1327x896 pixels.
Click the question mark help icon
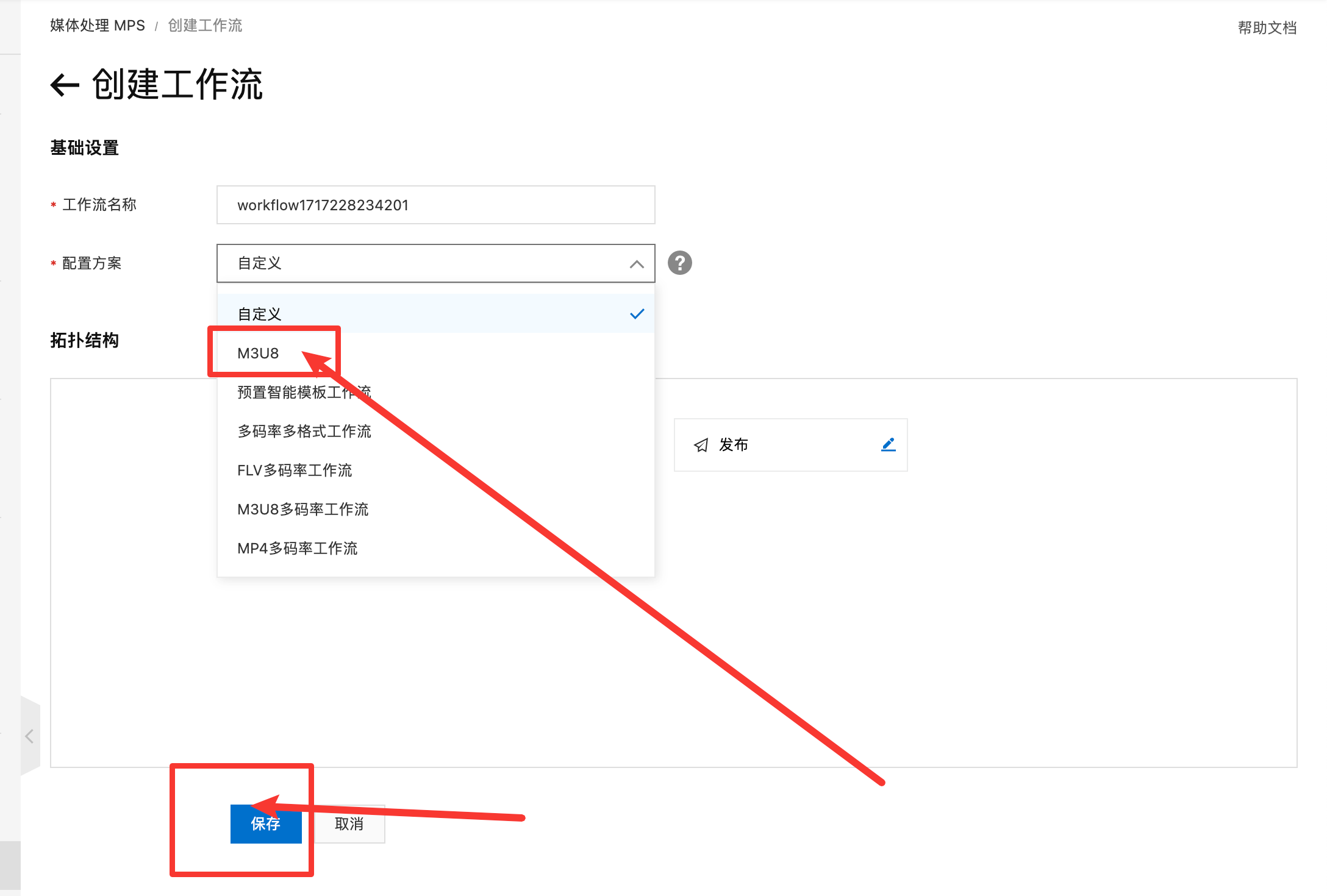(x=679, y=263)
